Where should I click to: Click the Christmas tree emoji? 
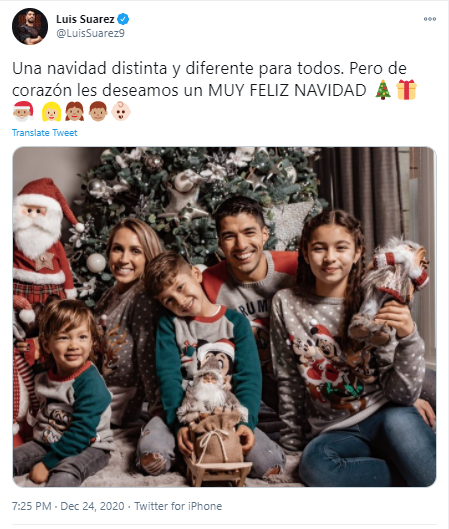pos(383,90)
